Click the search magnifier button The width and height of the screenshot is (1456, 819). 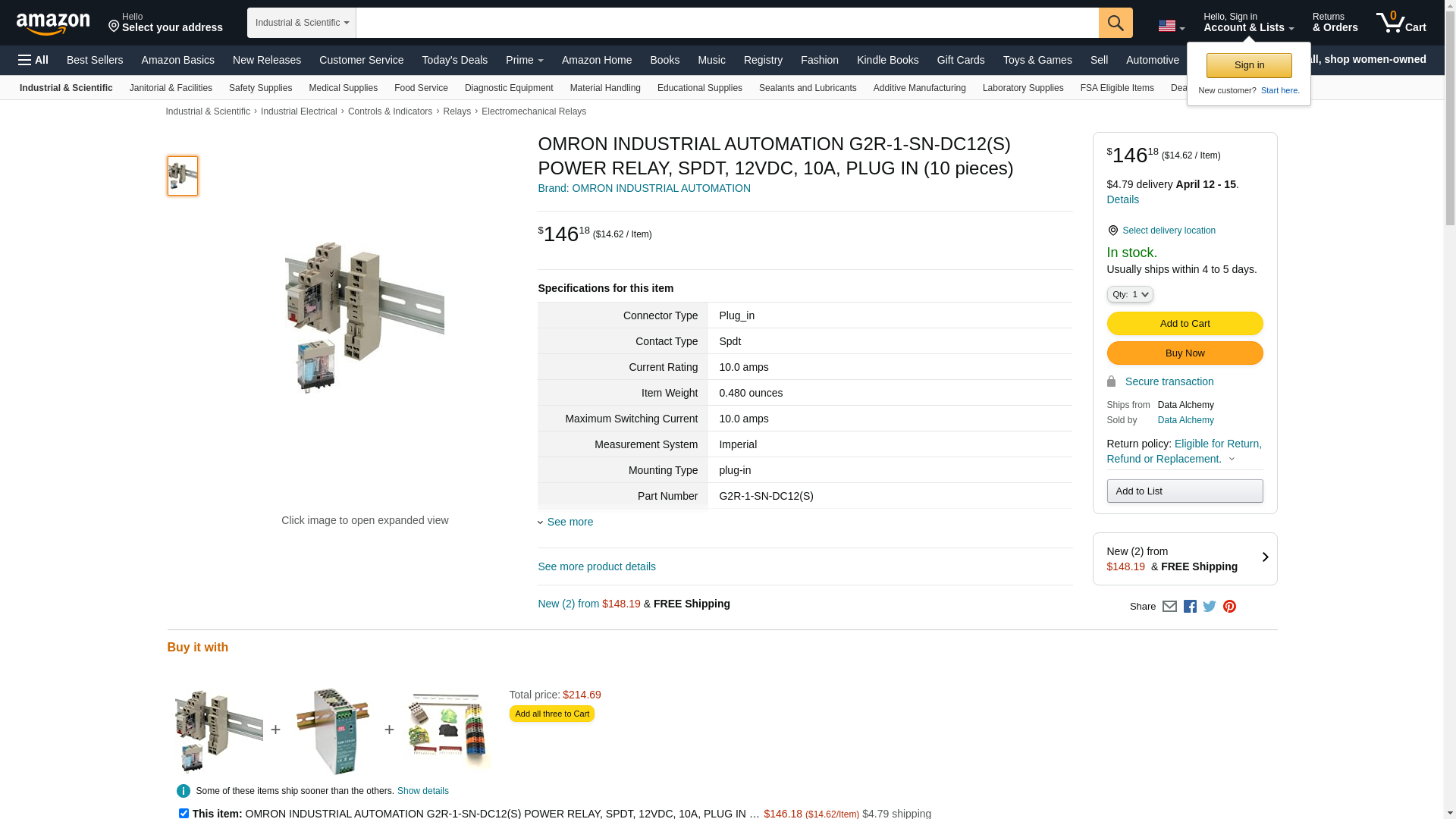[1116, 23]
